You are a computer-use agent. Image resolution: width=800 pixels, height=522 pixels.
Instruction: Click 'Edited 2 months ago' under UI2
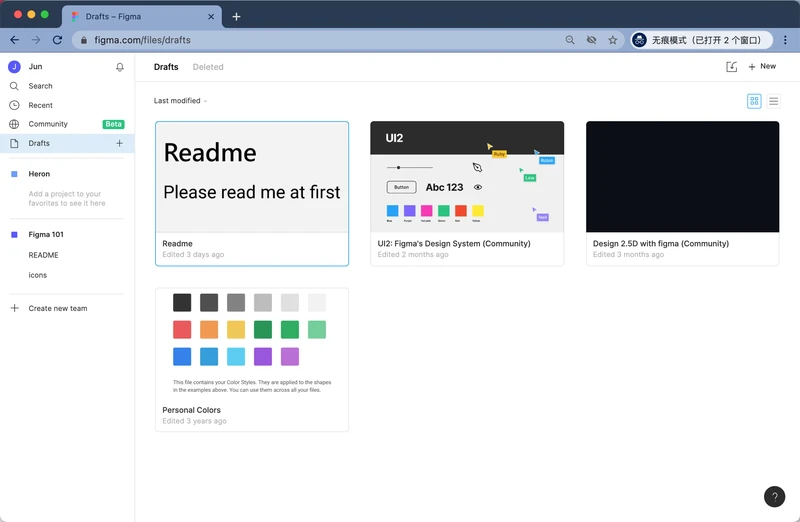click(413, 255)
